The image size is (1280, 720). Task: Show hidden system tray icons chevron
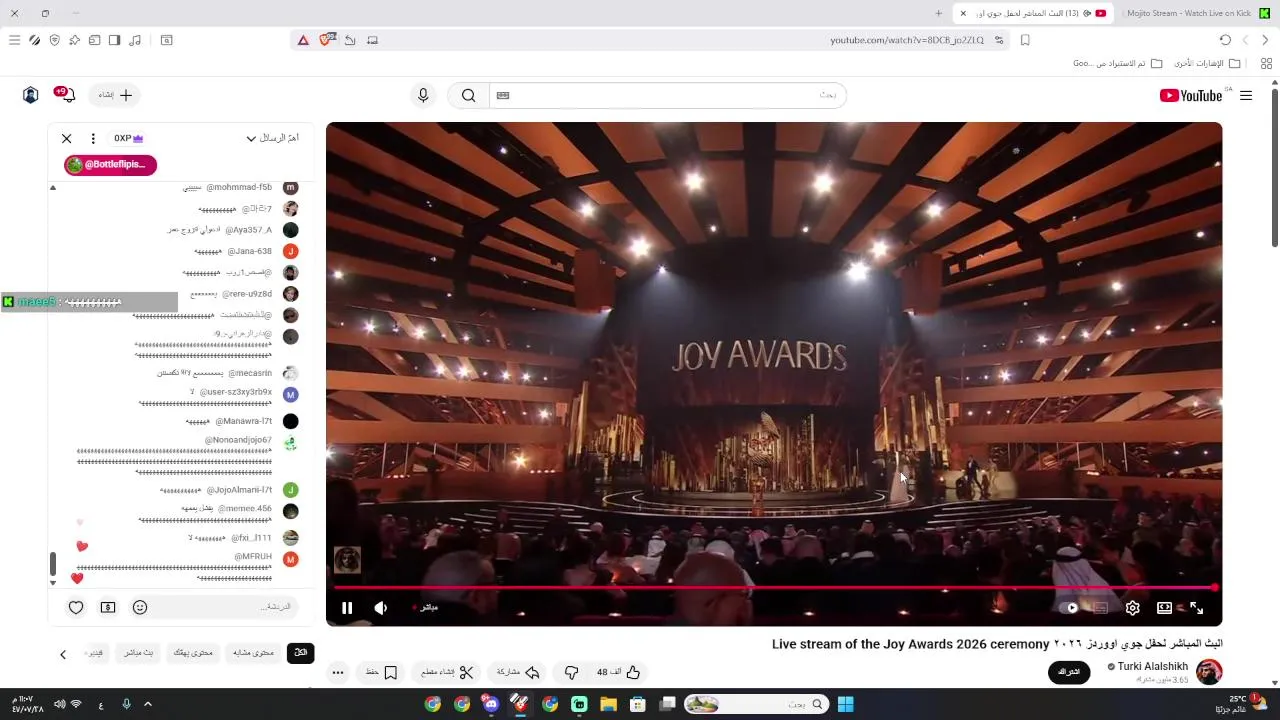click(x=148, y=704)
